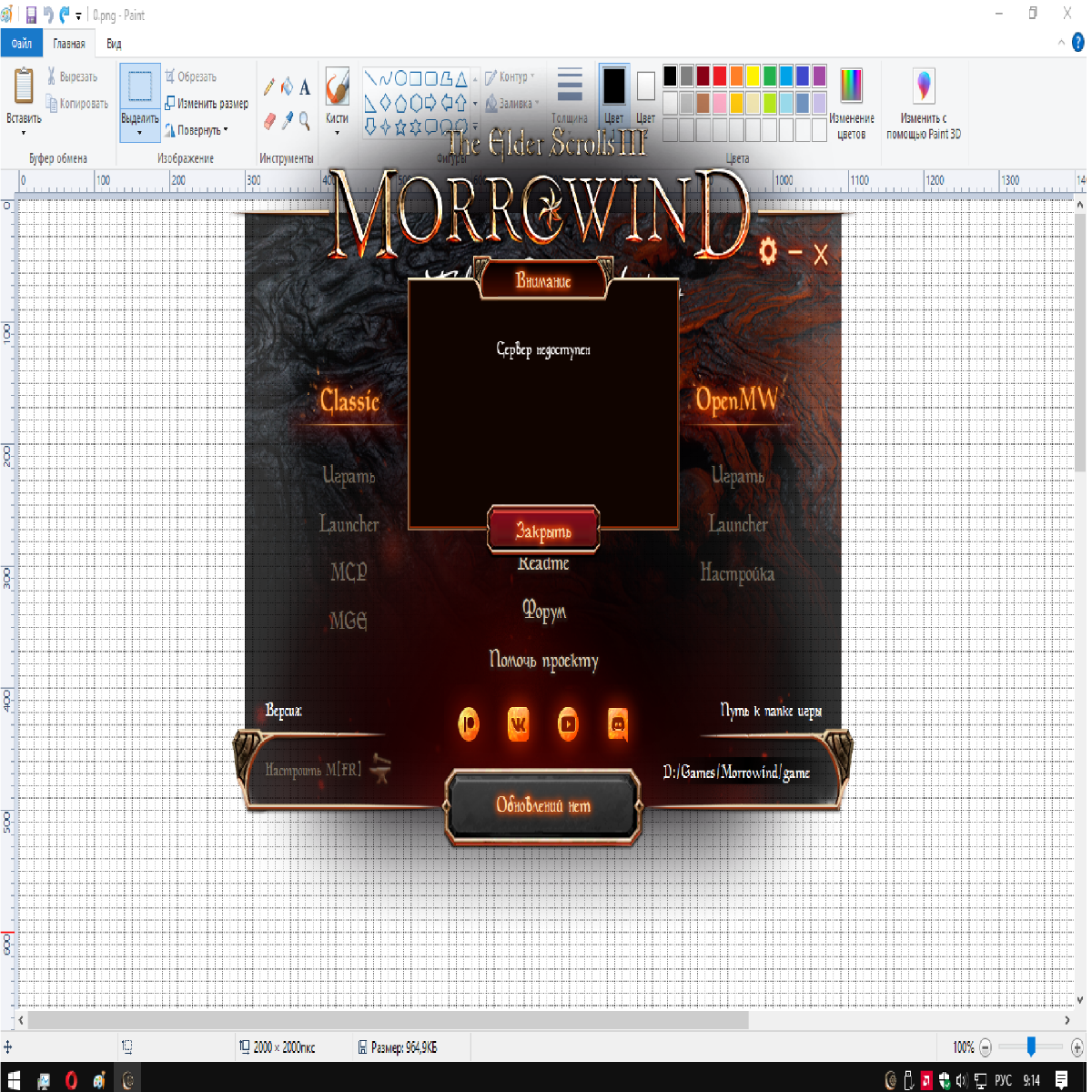Image resolution: width=1092 pixels, height=1092 pixels.
Task: Open the Файл menu in Paint
Action: tap(21, 44)
